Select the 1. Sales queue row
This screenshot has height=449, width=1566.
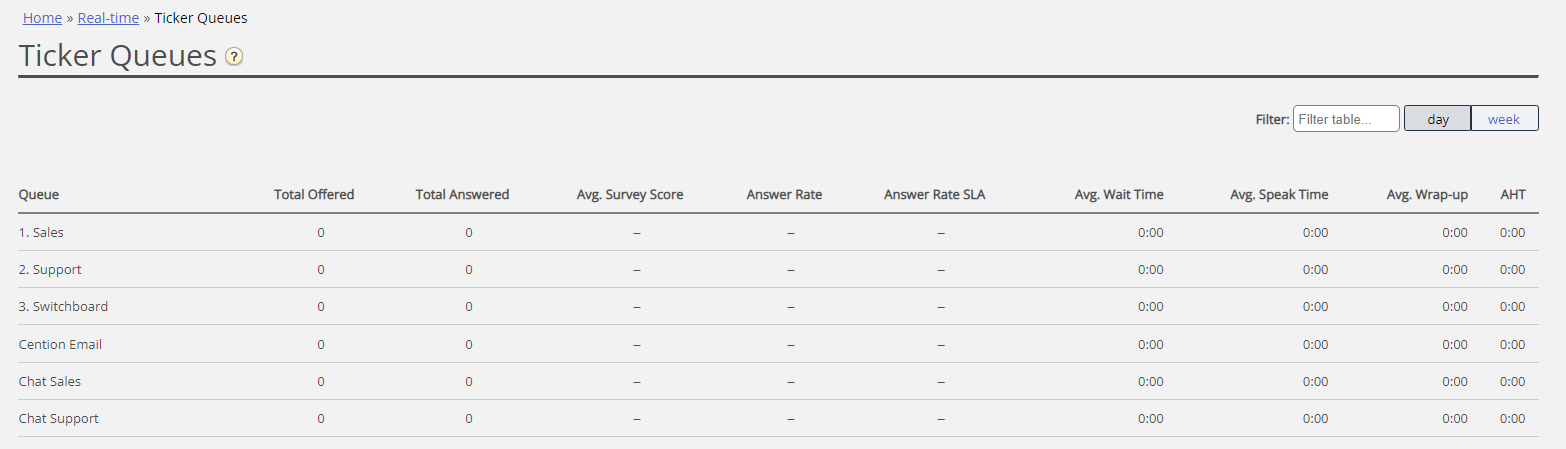42,233
